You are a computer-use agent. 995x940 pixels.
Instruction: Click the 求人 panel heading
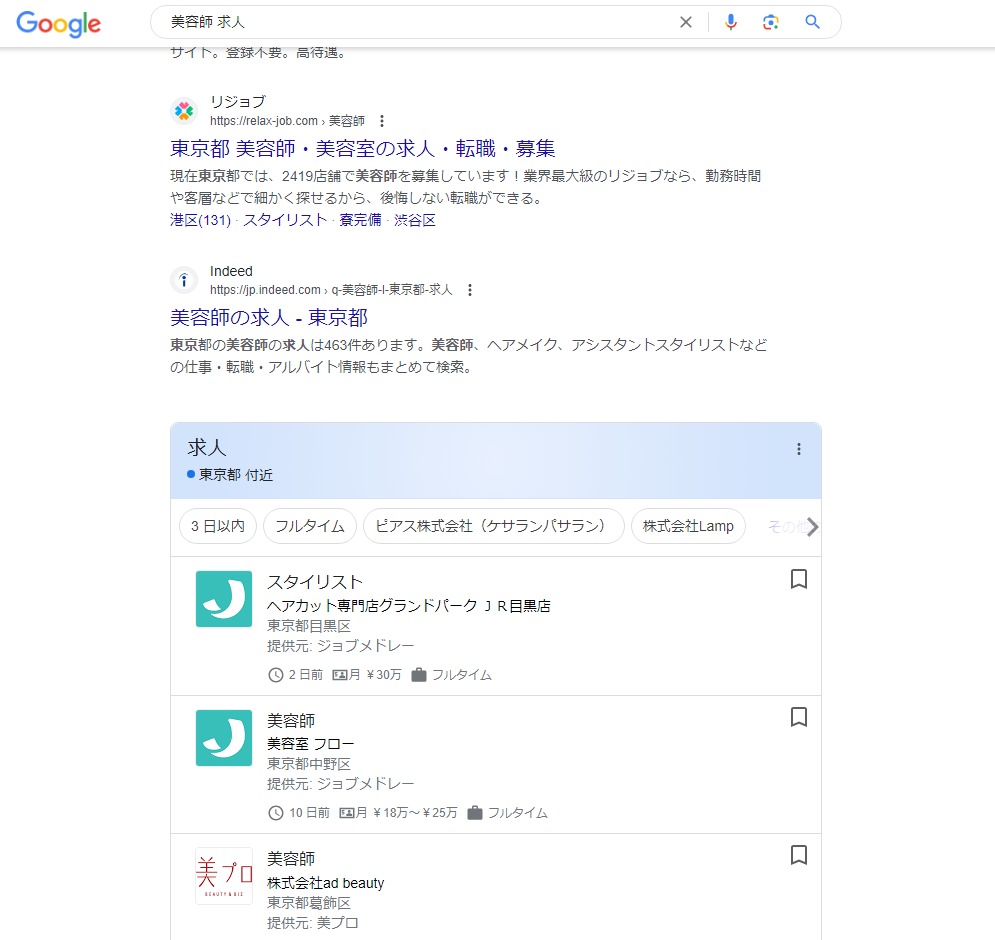click(x=206, y=447)
